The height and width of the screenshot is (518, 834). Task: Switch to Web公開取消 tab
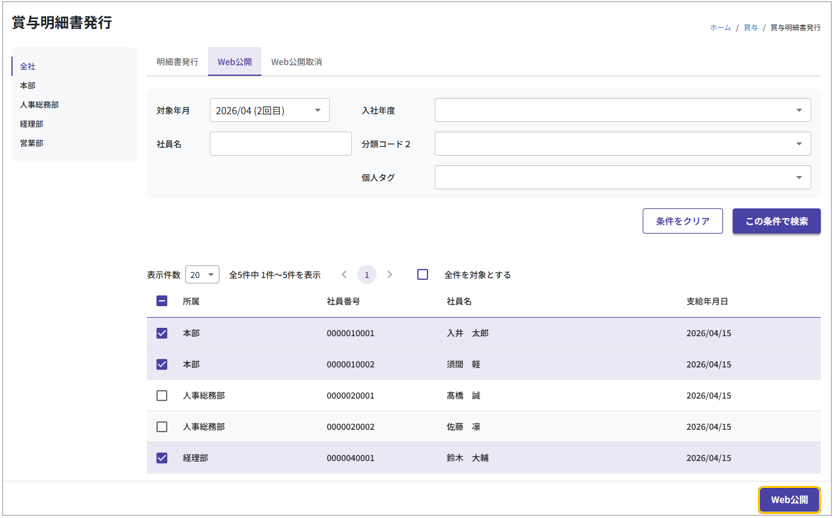click(296, 62)
